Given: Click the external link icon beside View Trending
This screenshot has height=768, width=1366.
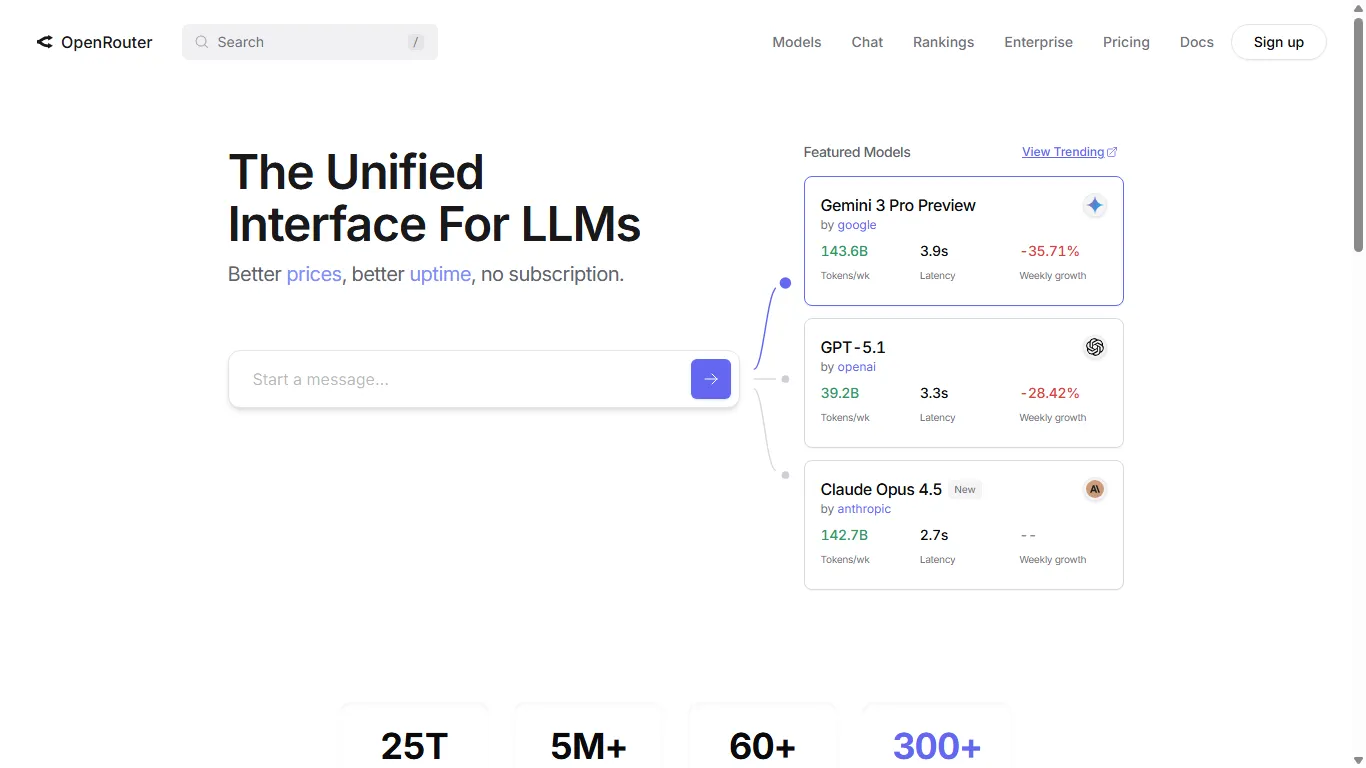Looking at the screenshot, I should [x=1112, y=152].
